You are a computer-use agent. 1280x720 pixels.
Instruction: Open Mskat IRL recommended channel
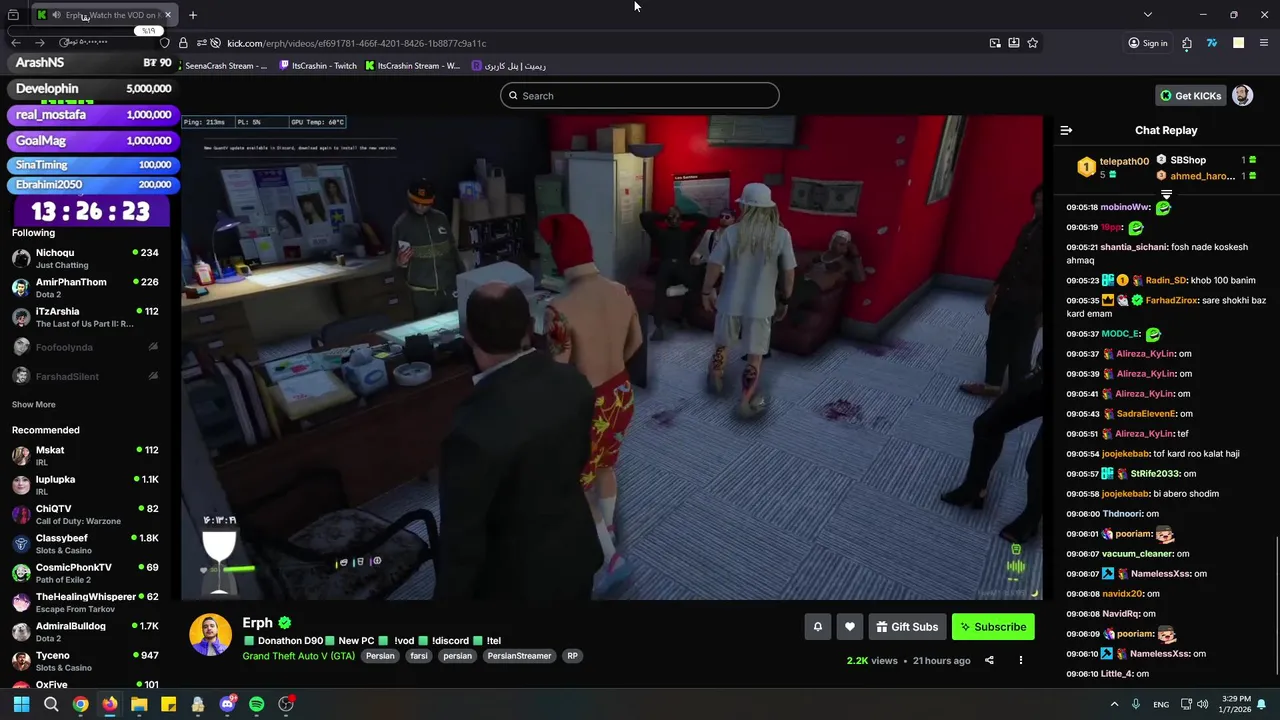[85, 456]
